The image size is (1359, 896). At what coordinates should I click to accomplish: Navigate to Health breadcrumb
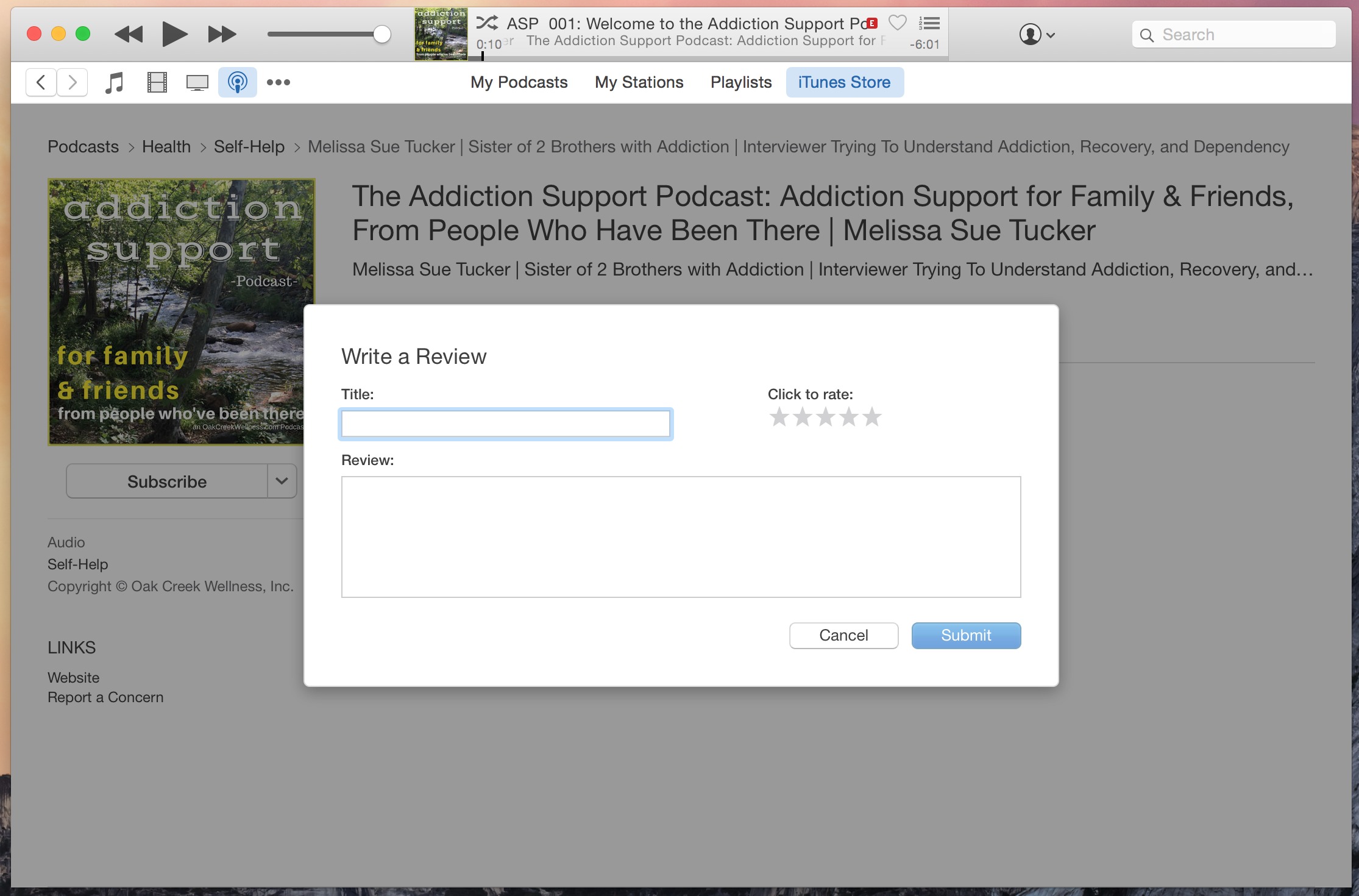pos(166,147)
